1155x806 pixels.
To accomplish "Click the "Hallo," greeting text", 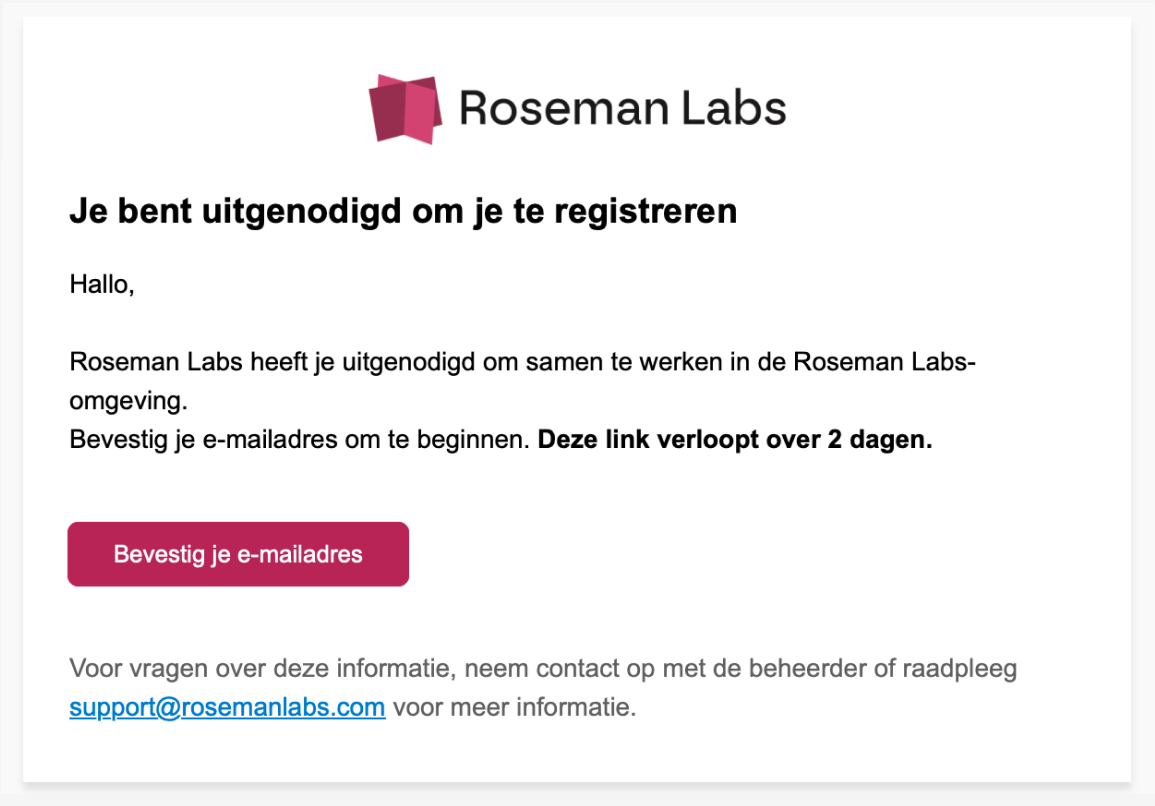I will (102, 284).
